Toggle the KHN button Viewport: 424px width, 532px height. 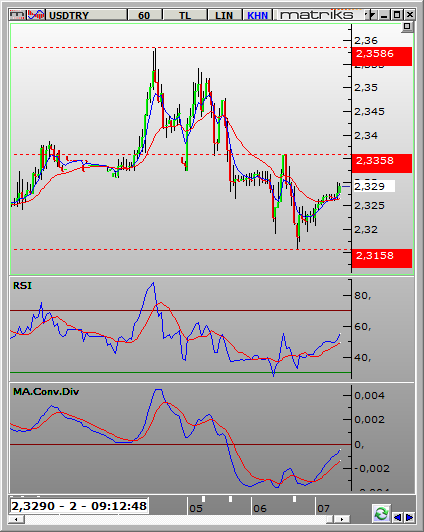pos(257,15)
